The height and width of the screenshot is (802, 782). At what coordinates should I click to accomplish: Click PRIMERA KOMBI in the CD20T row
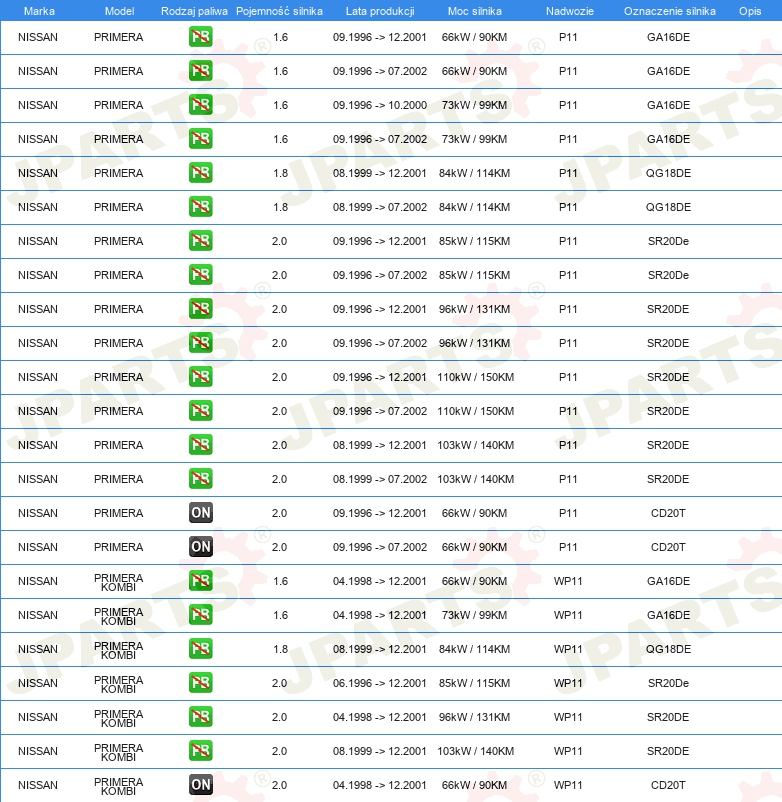pos(118,786)
